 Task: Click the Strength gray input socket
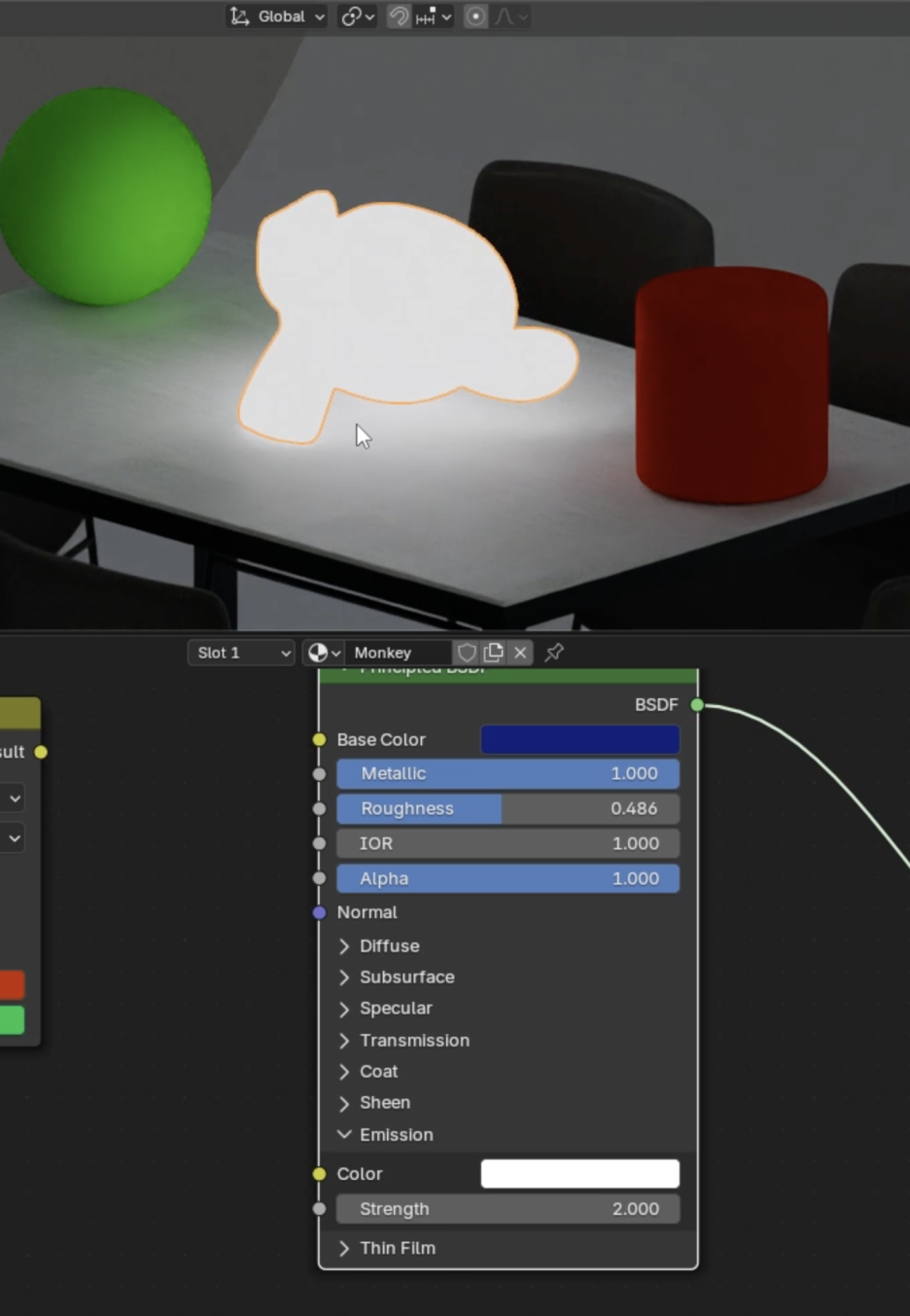click(319, 1209)
